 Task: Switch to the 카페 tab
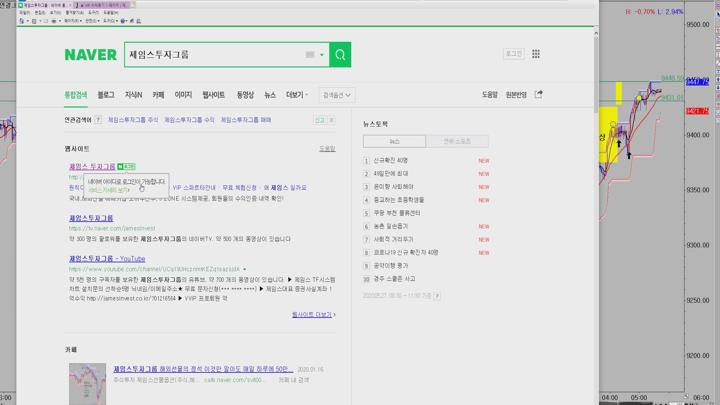158,95
